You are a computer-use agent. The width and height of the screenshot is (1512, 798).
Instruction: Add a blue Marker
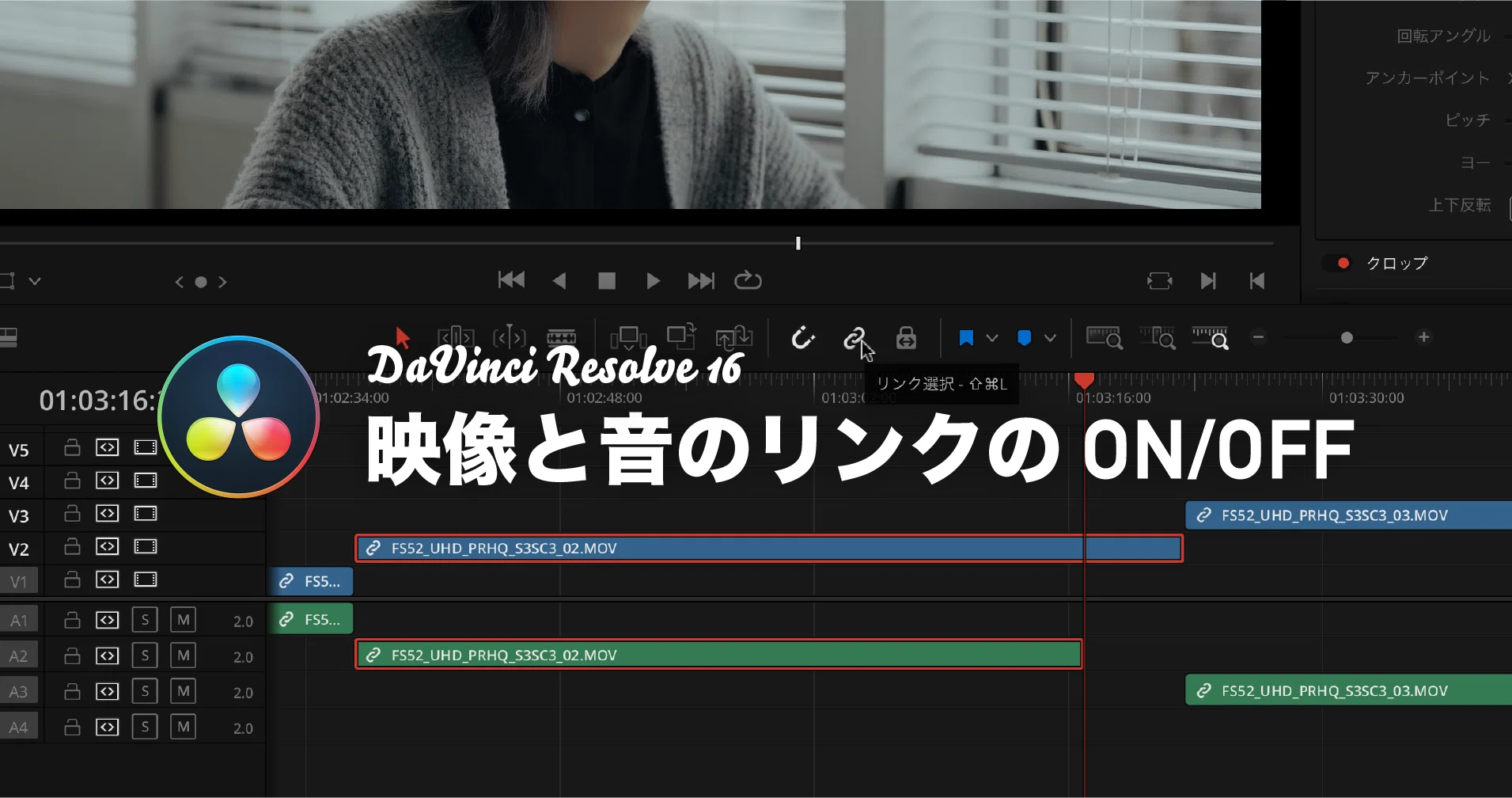coord(1025,338)
